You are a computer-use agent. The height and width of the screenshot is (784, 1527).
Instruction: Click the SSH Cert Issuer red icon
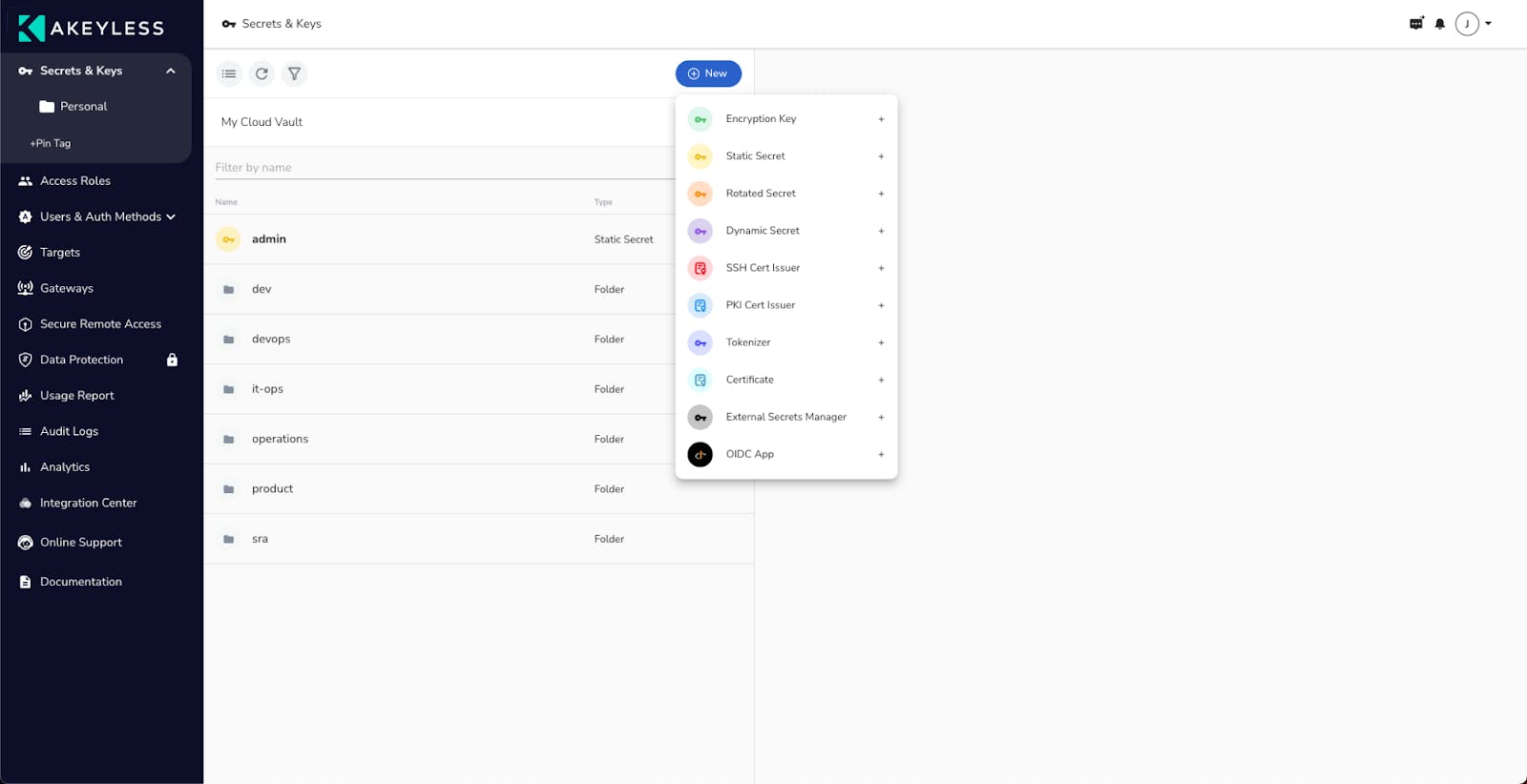tap(700, 268)
